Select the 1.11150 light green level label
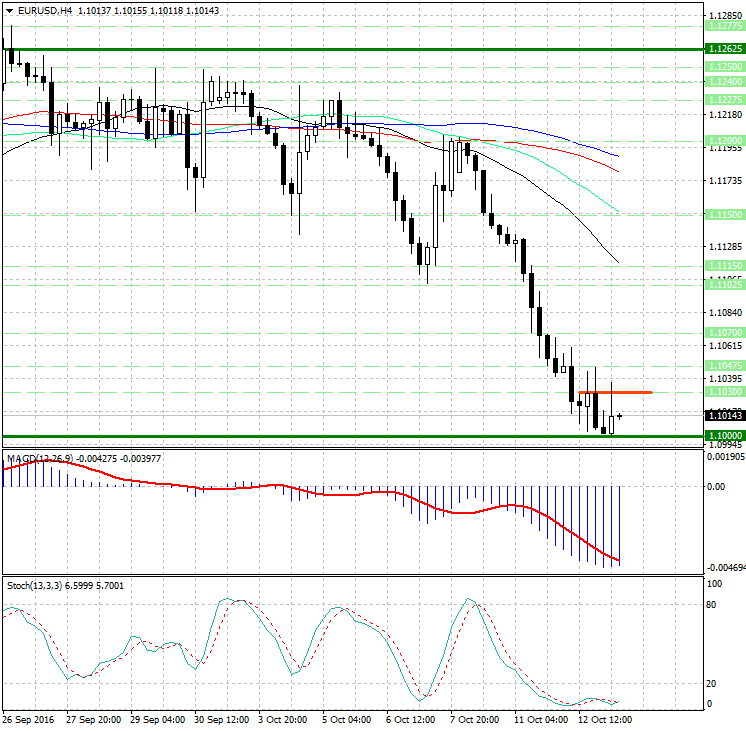Screen dimensions: 746x731 click(723, 265)
